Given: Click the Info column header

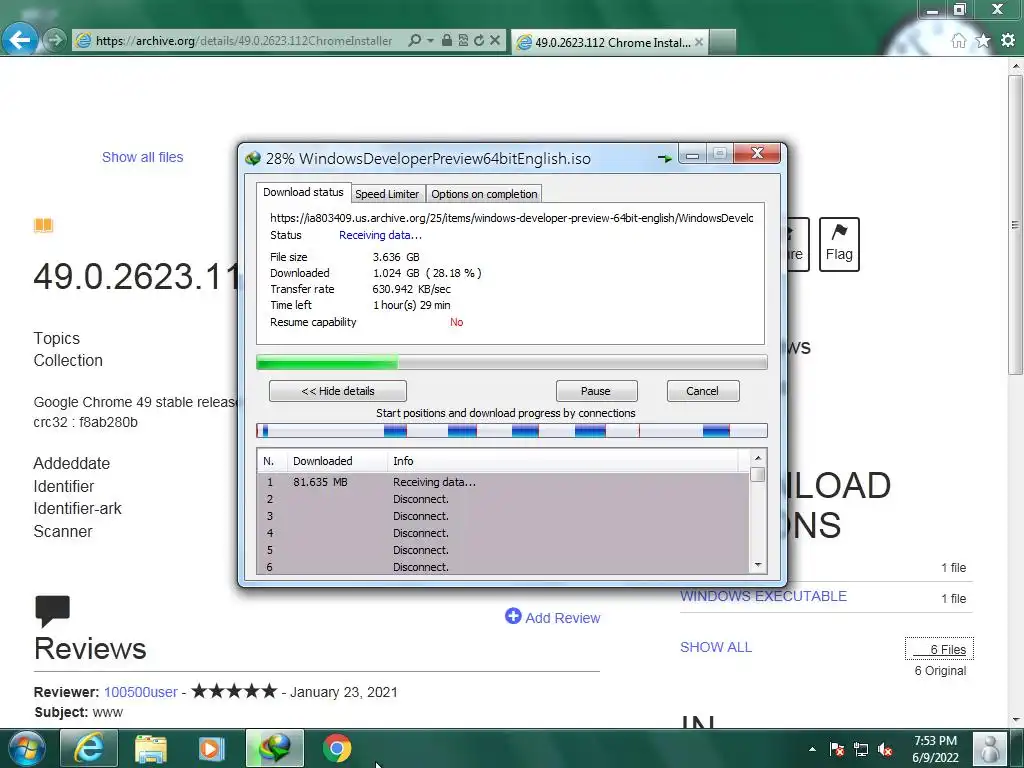Looking at the screenshot, I should tap(564, 461).
